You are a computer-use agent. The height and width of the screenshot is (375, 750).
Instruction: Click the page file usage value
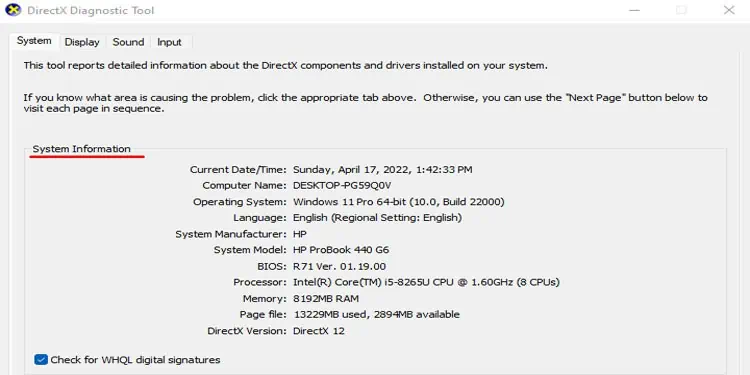click(376, 315)
